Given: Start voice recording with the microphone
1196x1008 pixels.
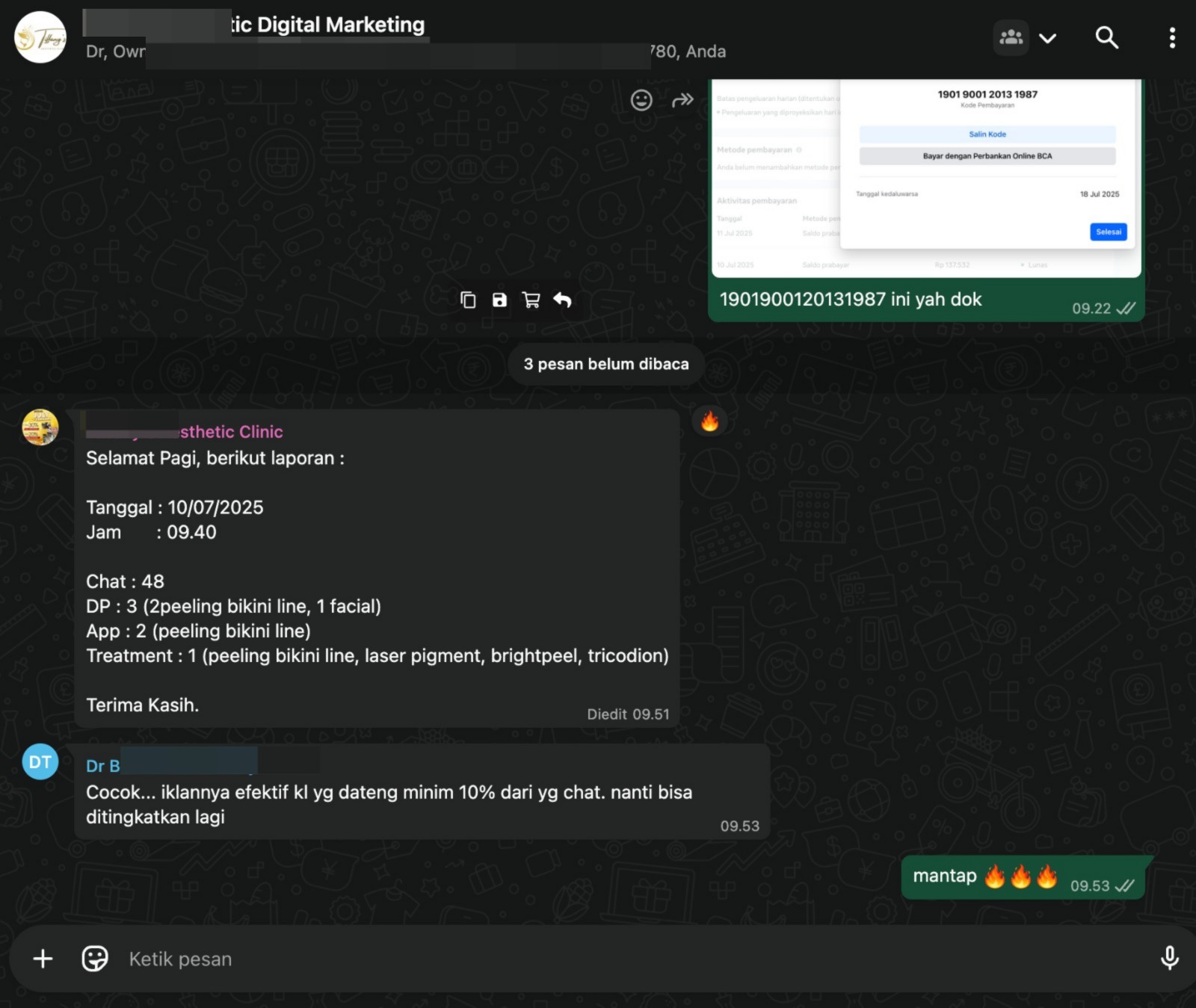Looking at the screenshot, I should coord(1169,958).
